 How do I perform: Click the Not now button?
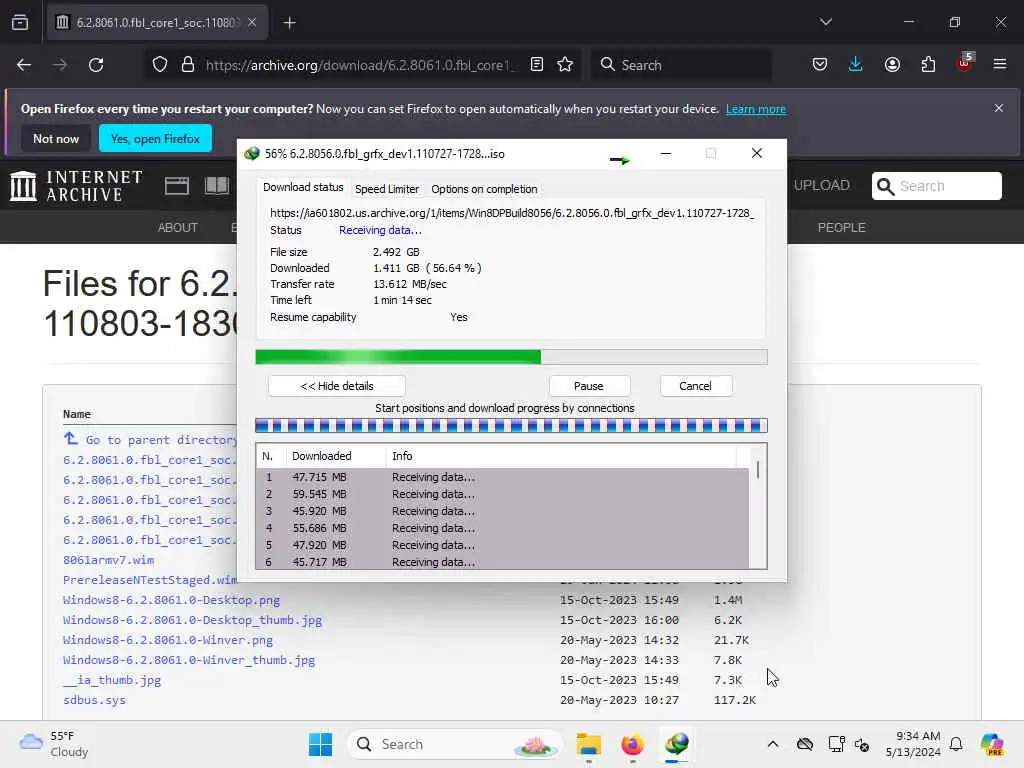56,138
